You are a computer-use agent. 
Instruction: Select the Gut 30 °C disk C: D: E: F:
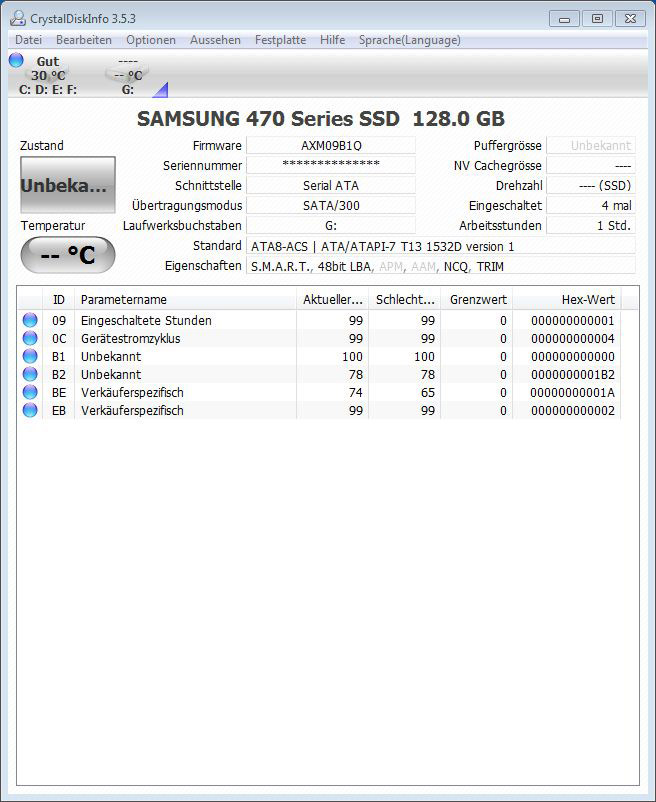(48, 75)
